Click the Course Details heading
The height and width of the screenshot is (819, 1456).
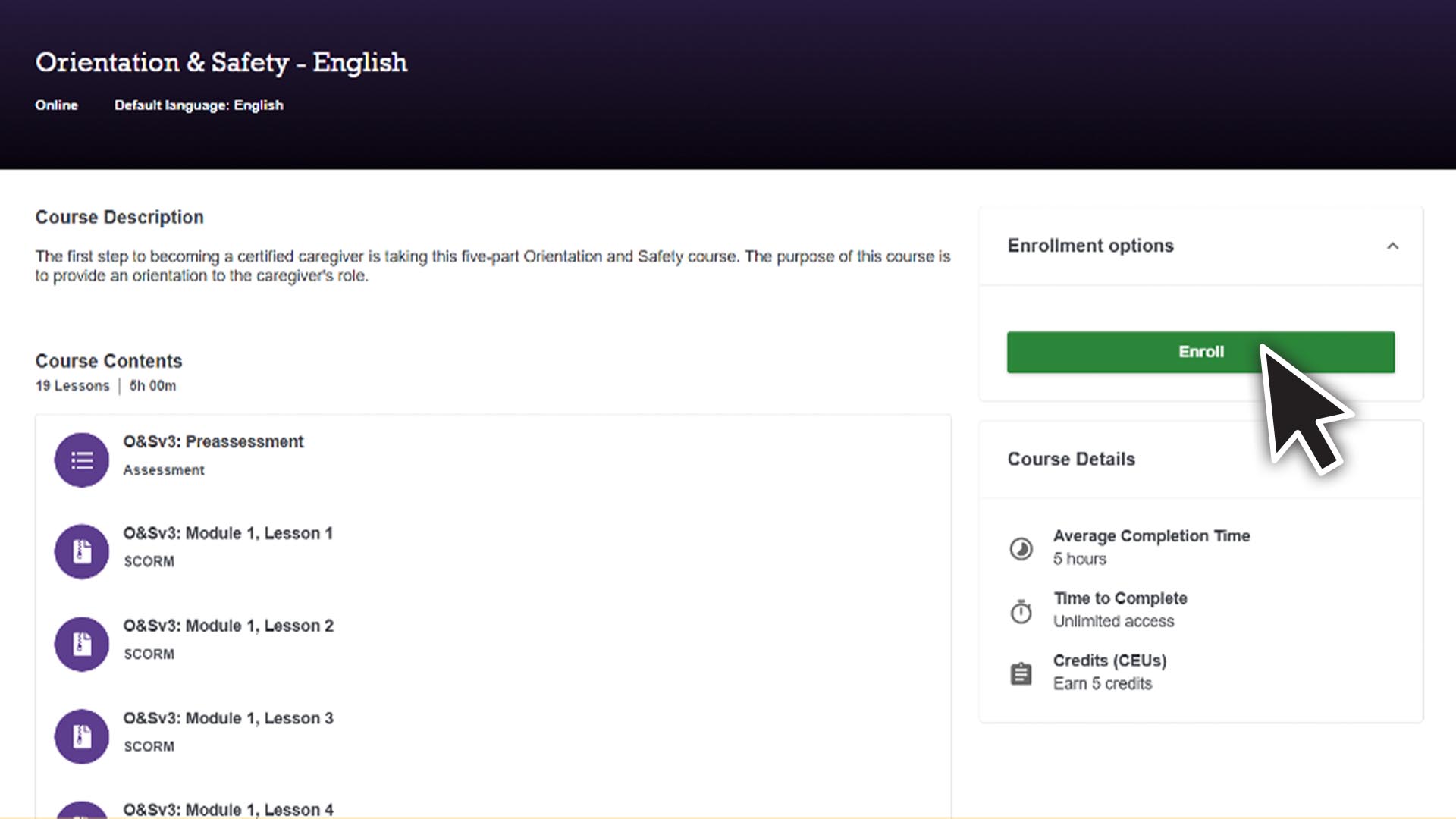(1071, 459)
